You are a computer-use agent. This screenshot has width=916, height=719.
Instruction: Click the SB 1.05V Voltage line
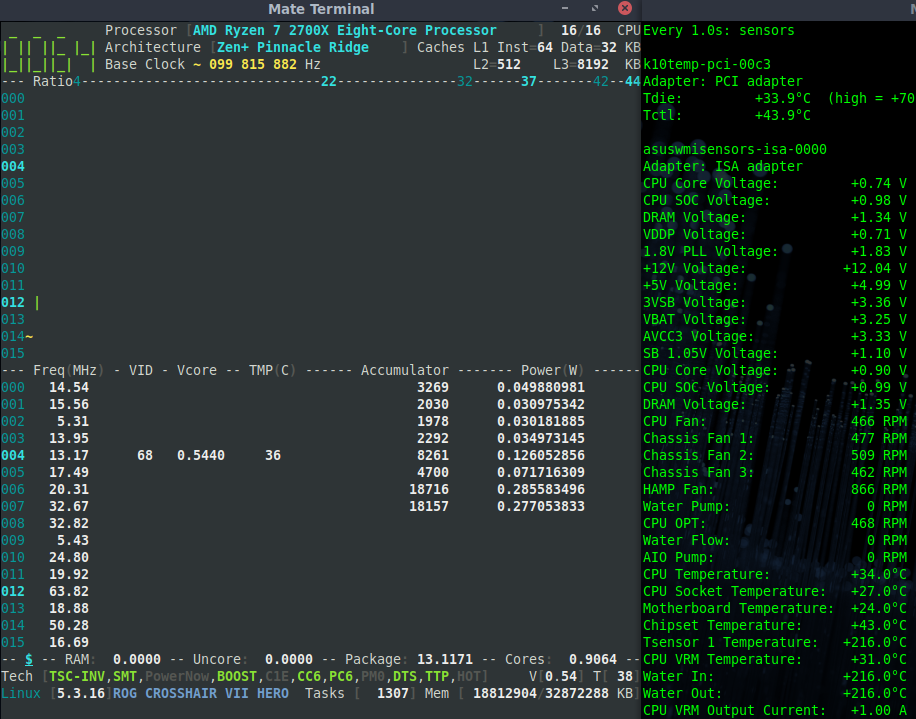[x=775, y=353]
